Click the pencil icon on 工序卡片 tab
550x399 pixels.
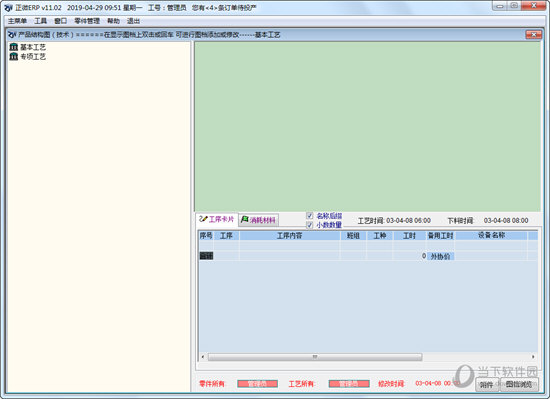203,219
